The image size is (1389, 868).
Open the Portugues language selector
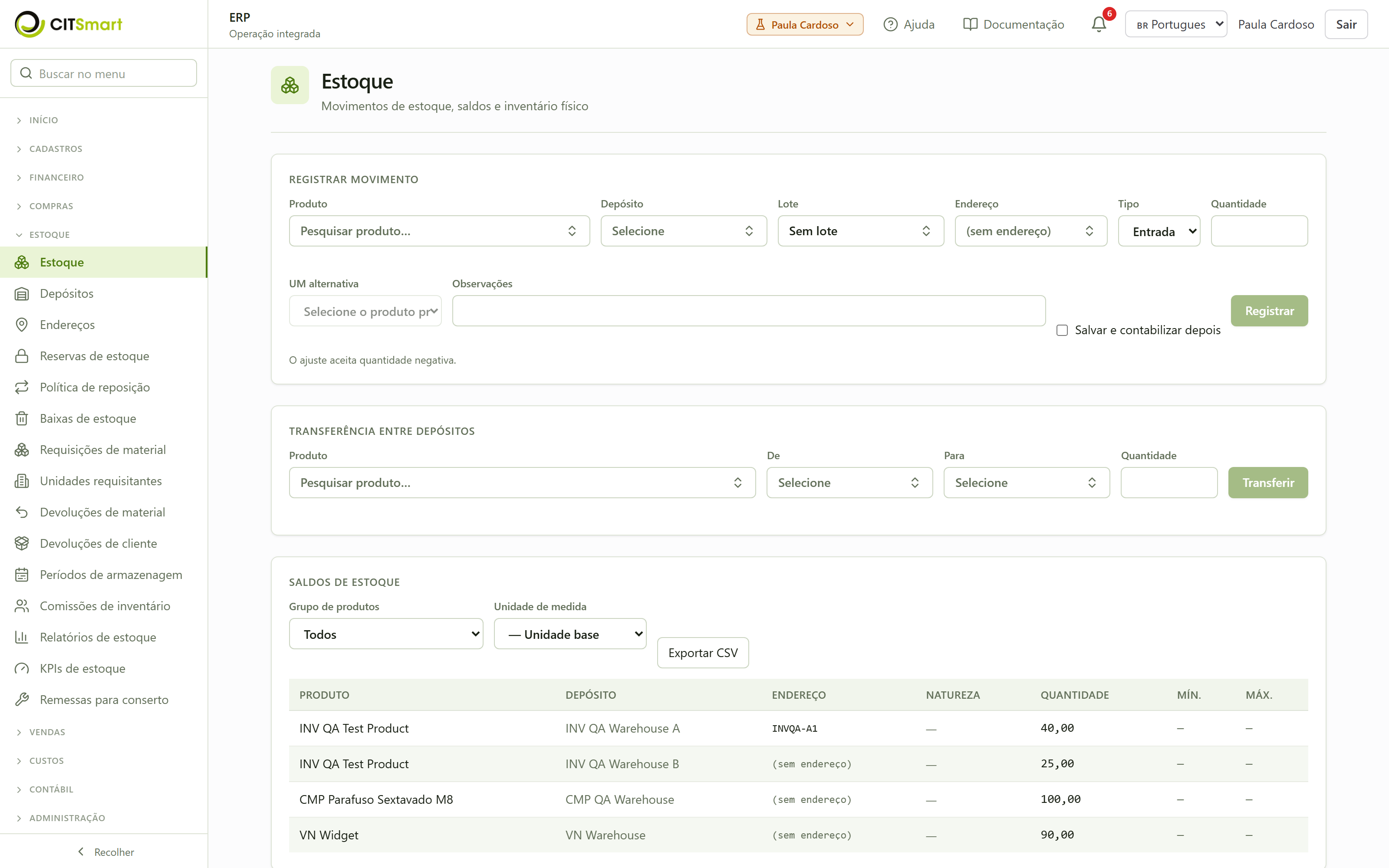click(x=1176, y=24)
